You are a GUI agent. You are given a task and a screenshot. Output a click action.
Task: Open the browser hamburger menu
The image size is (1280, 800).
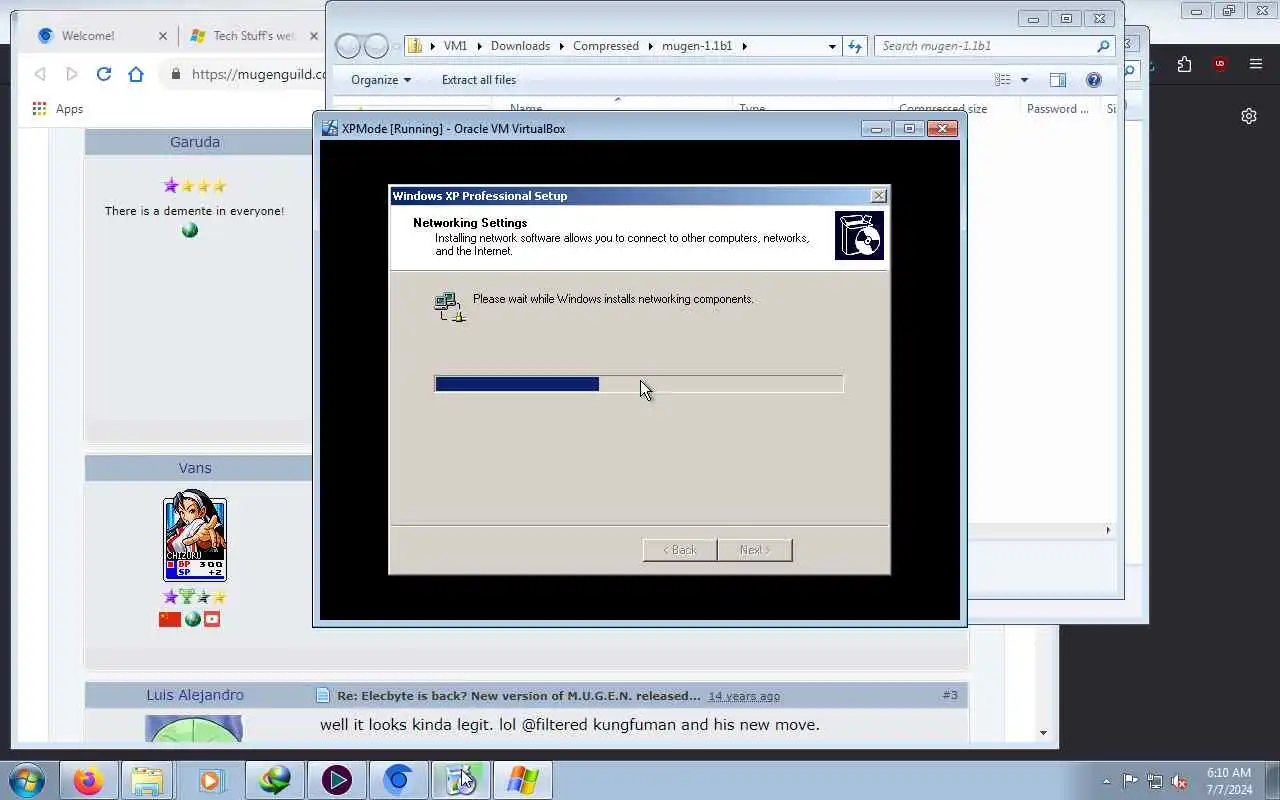click(1256, 64)
